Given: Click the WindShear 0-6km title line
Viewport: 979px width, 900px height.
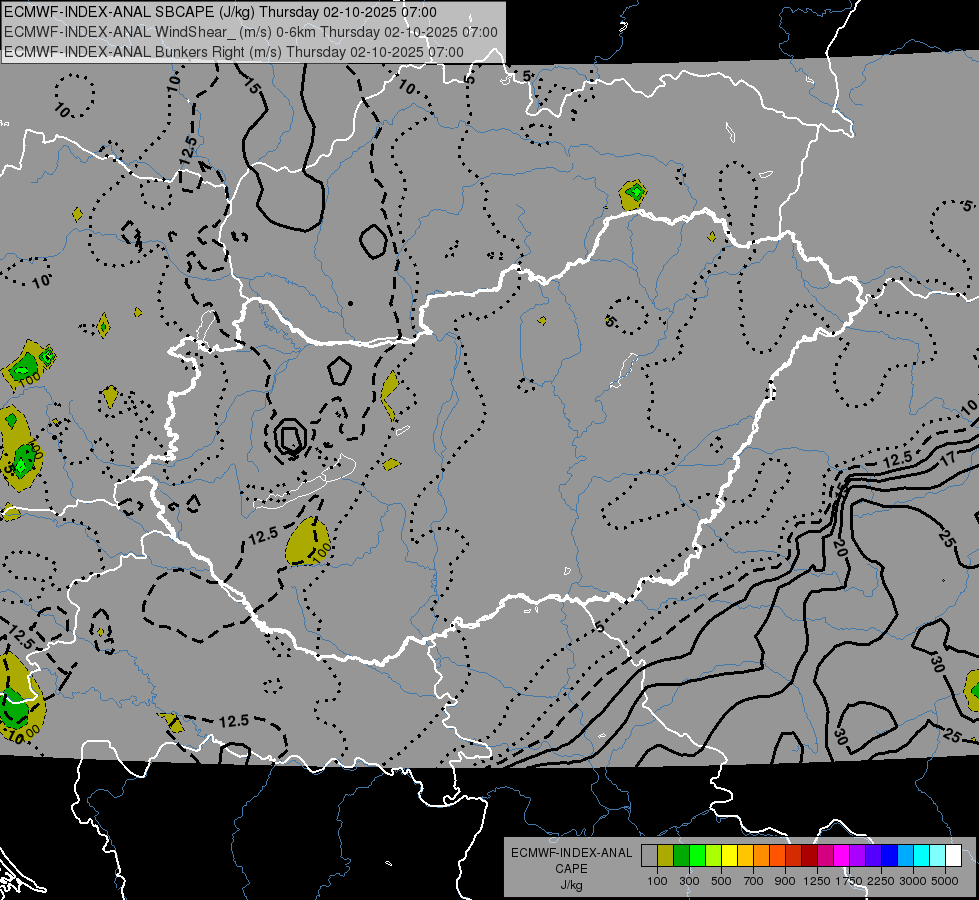Looking at the screenshot, I should [250, 32].
